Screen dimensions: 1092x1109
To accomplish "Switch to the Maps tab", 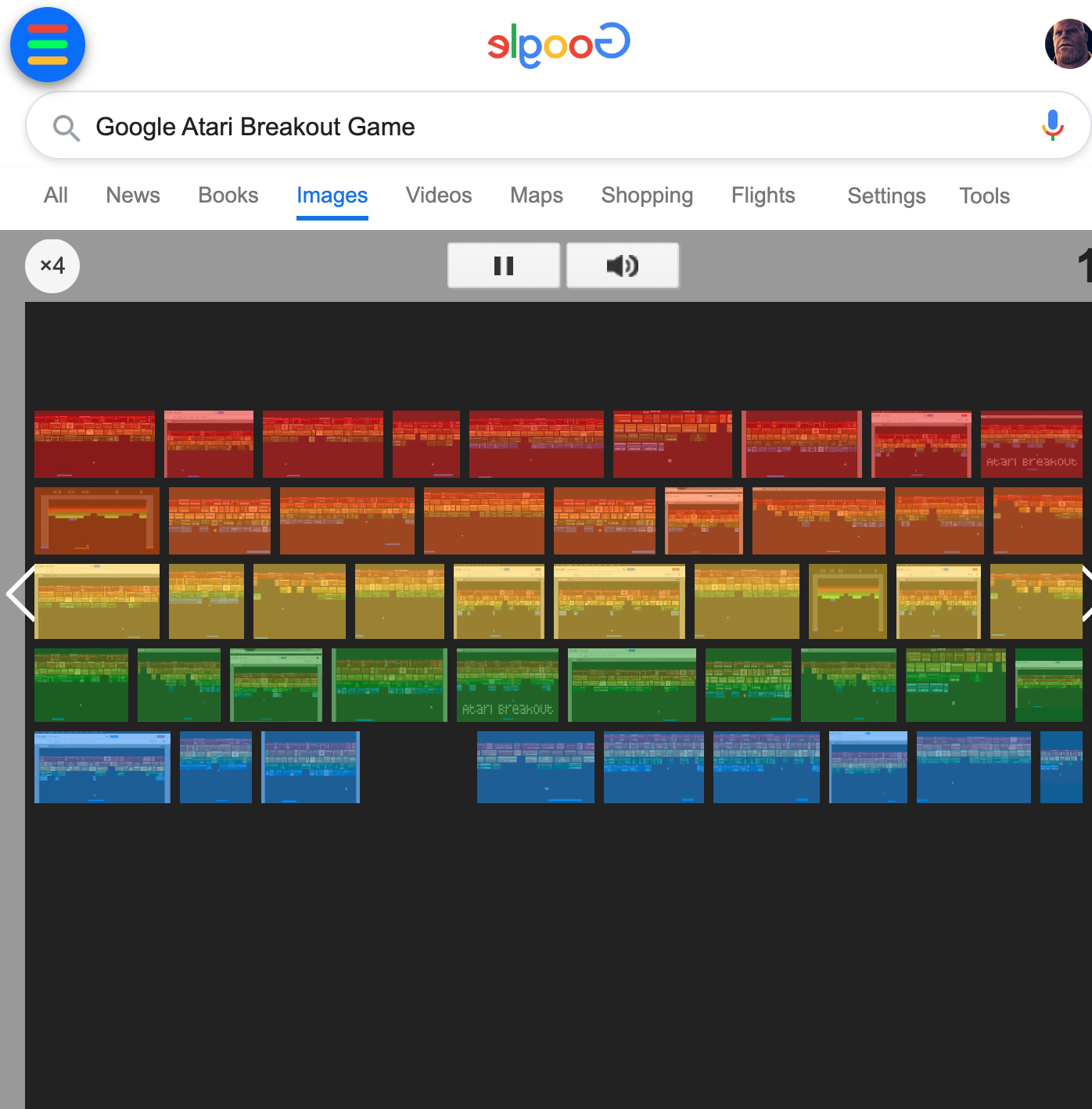I will tap(537, 196).
